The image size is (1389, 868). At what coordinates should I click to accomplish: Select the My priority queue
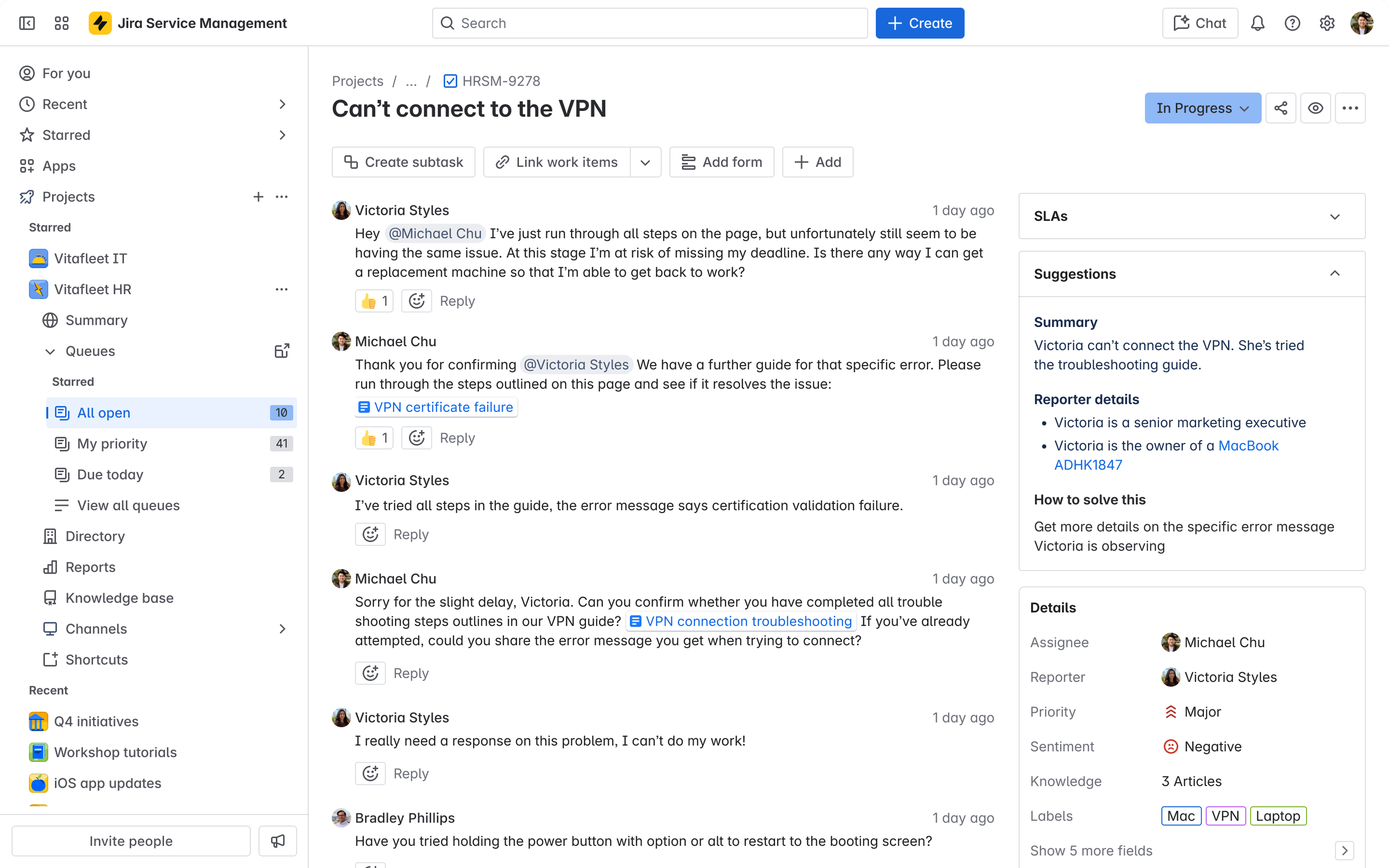click(112, 444)
